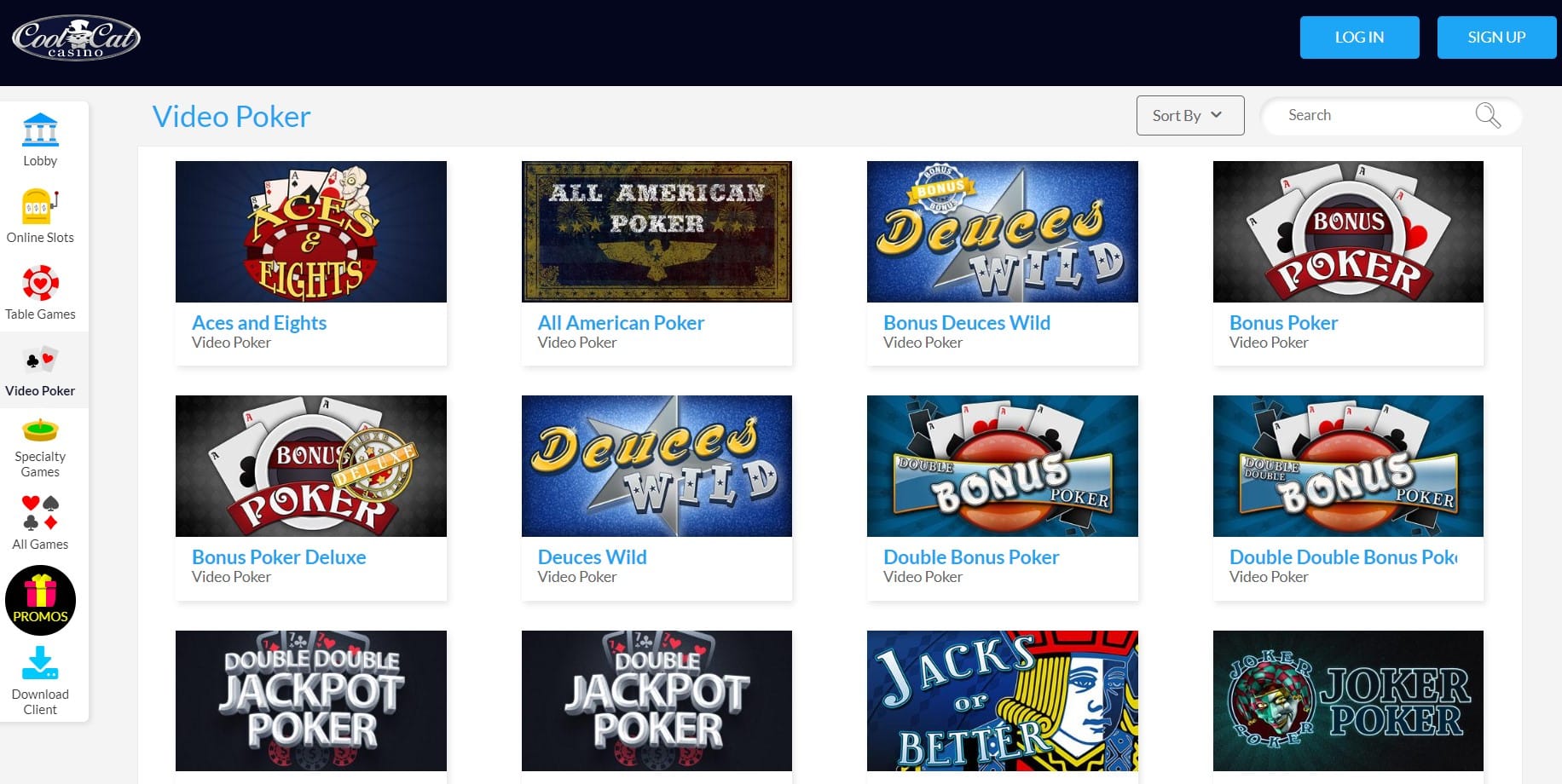Open the Lobby icon in sidebar
The width and height of the screenshot is (1562, 784).
click(40, 130)
